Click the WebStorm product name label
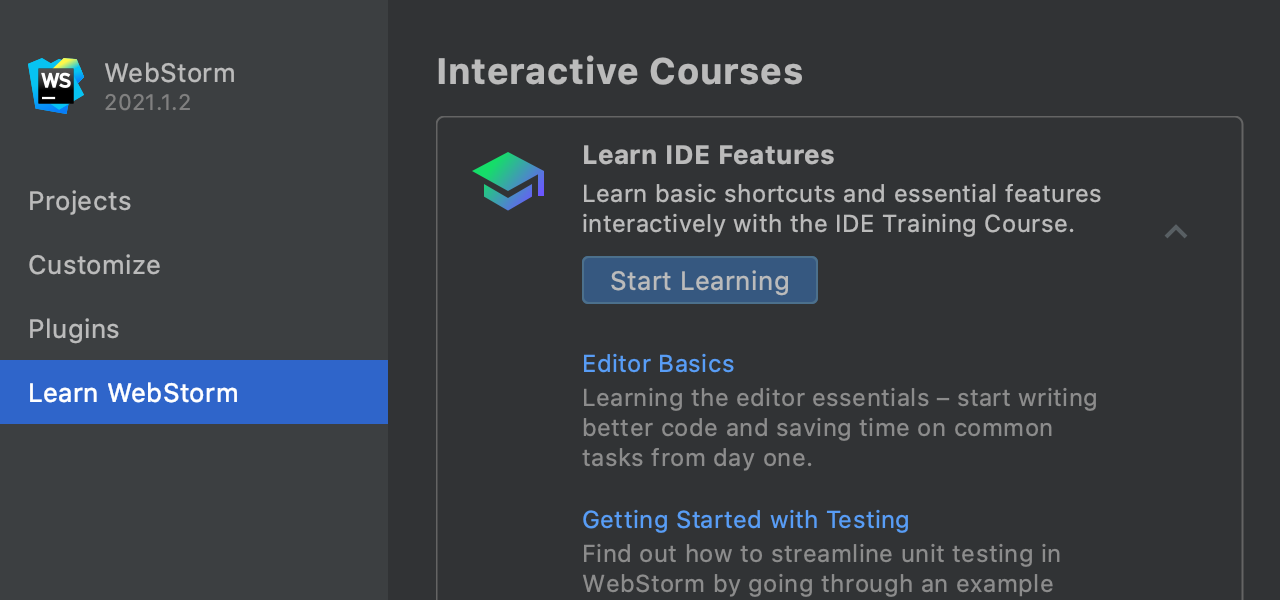 click(169, 73)
